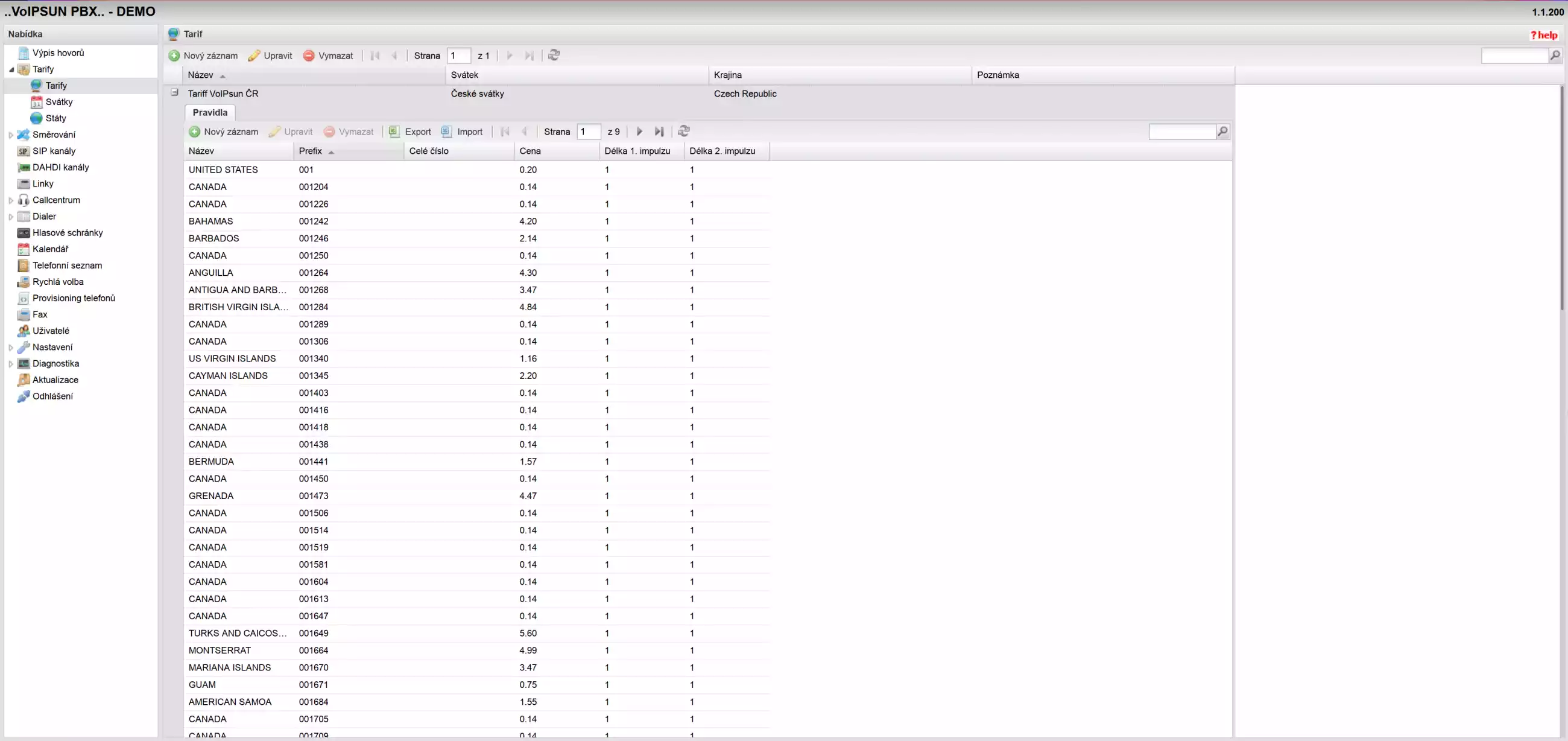
Task: Expand the Callcentrum tree node
Action: 11,200
